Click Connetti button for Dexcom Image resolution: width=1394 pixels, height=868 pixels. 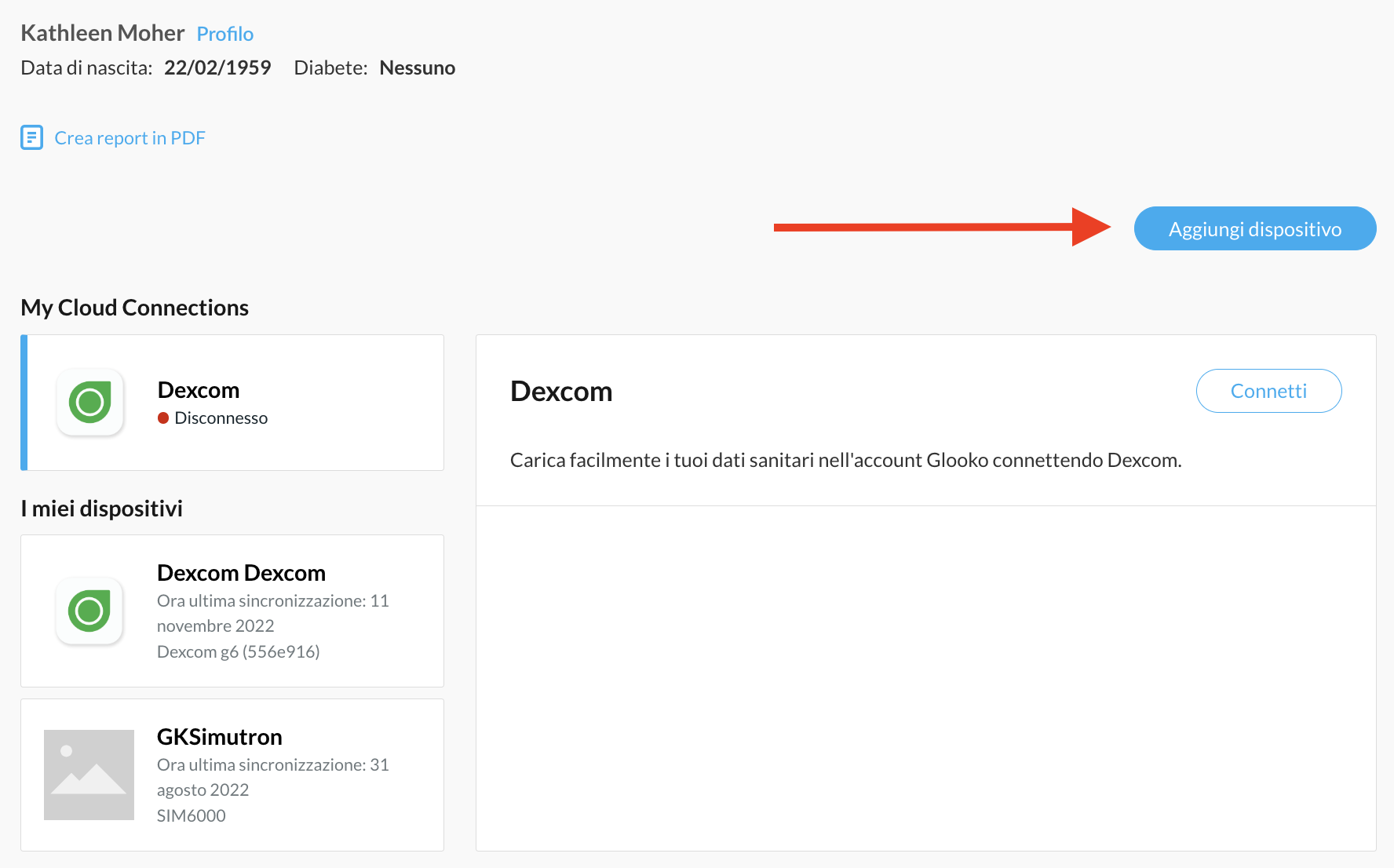pos(1268,391)
